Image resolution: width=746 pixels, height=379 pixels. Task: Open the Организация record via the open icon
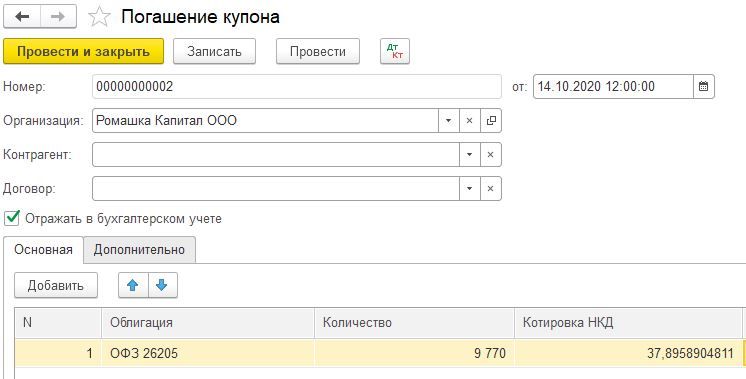point(491,121)
